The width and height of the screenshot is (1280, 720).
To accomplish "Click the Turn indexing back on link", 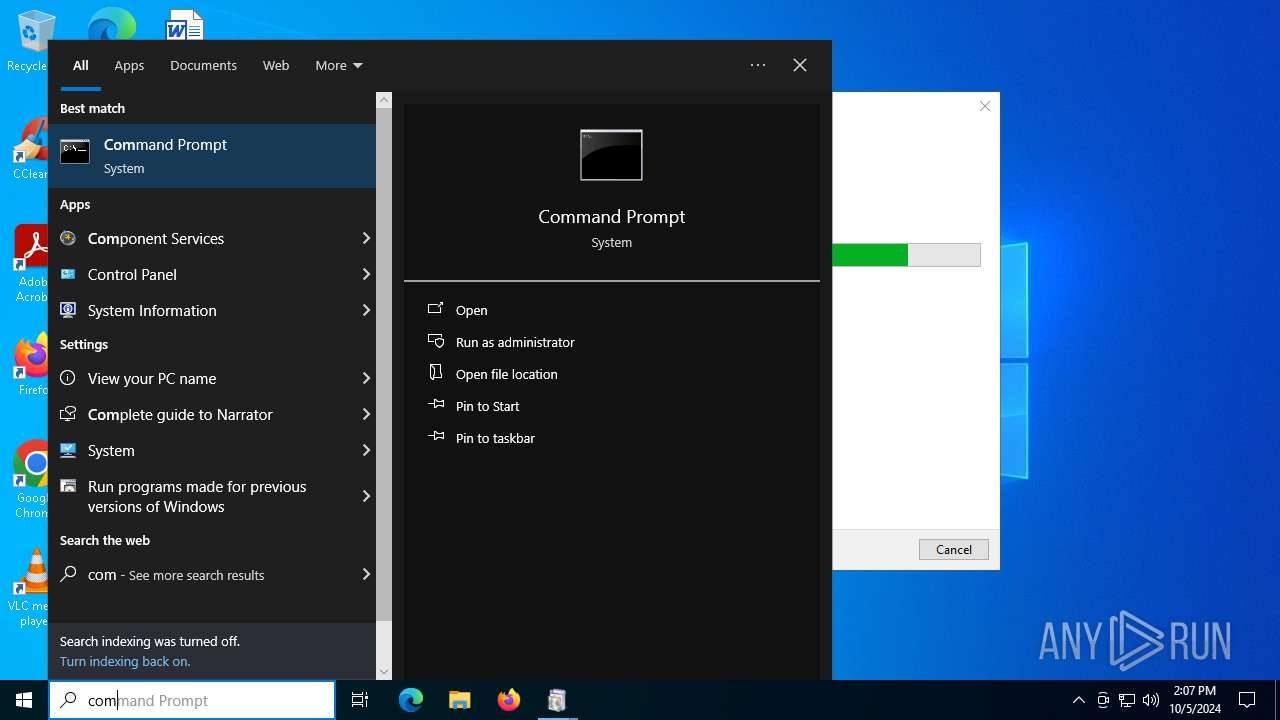I will 125,661.
